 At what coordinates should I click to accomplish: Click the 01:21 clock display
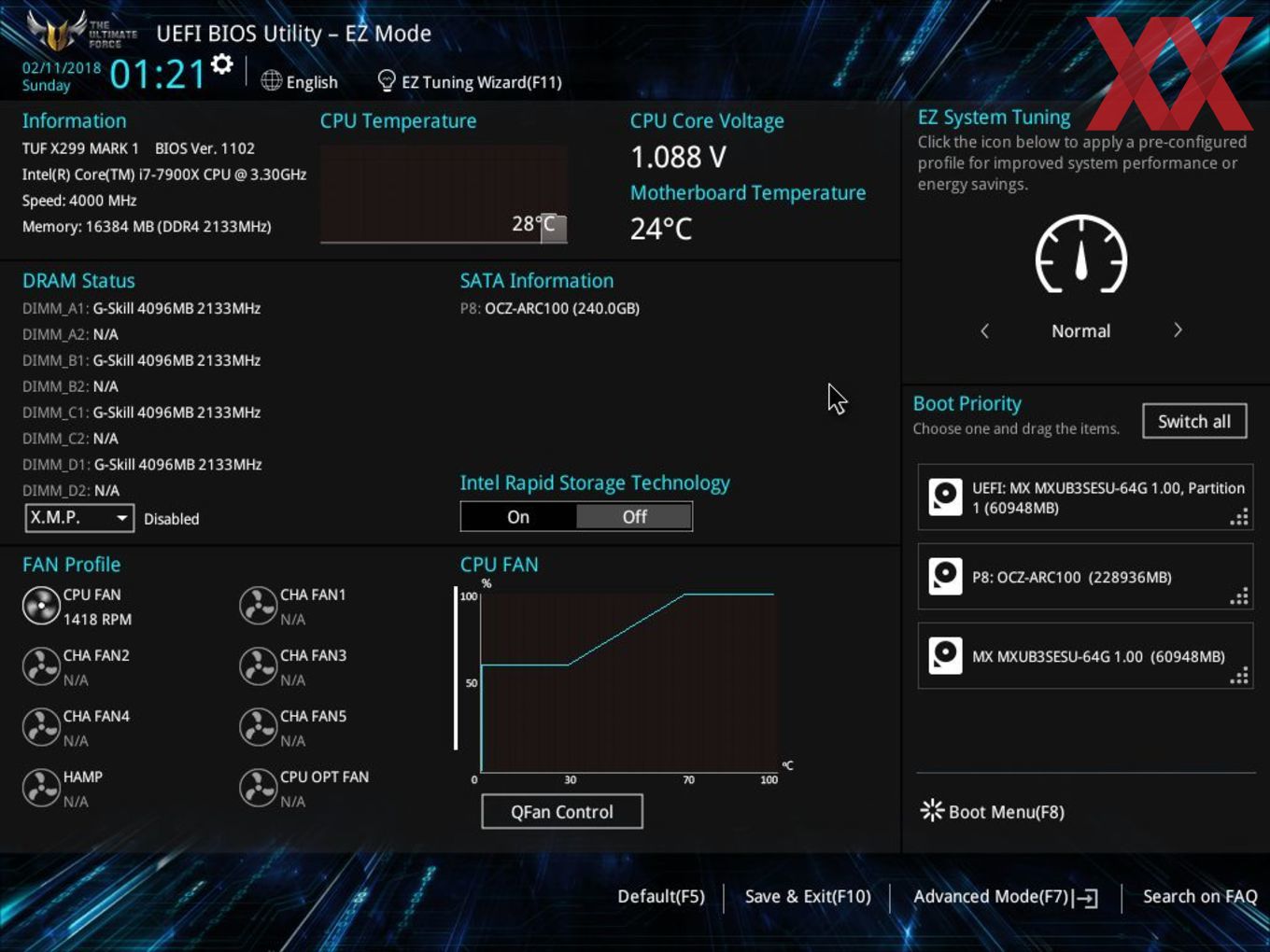click(158, 74)
